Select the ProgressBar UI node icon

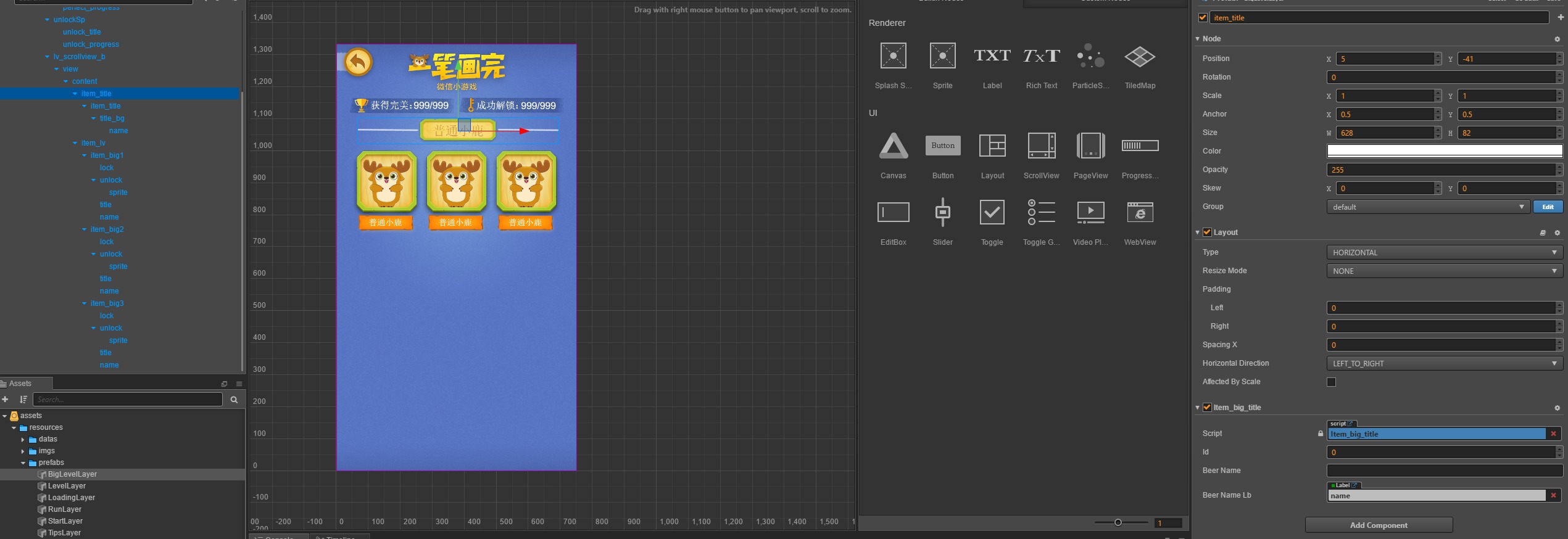pyautogui.click(x=1140, y=146)
